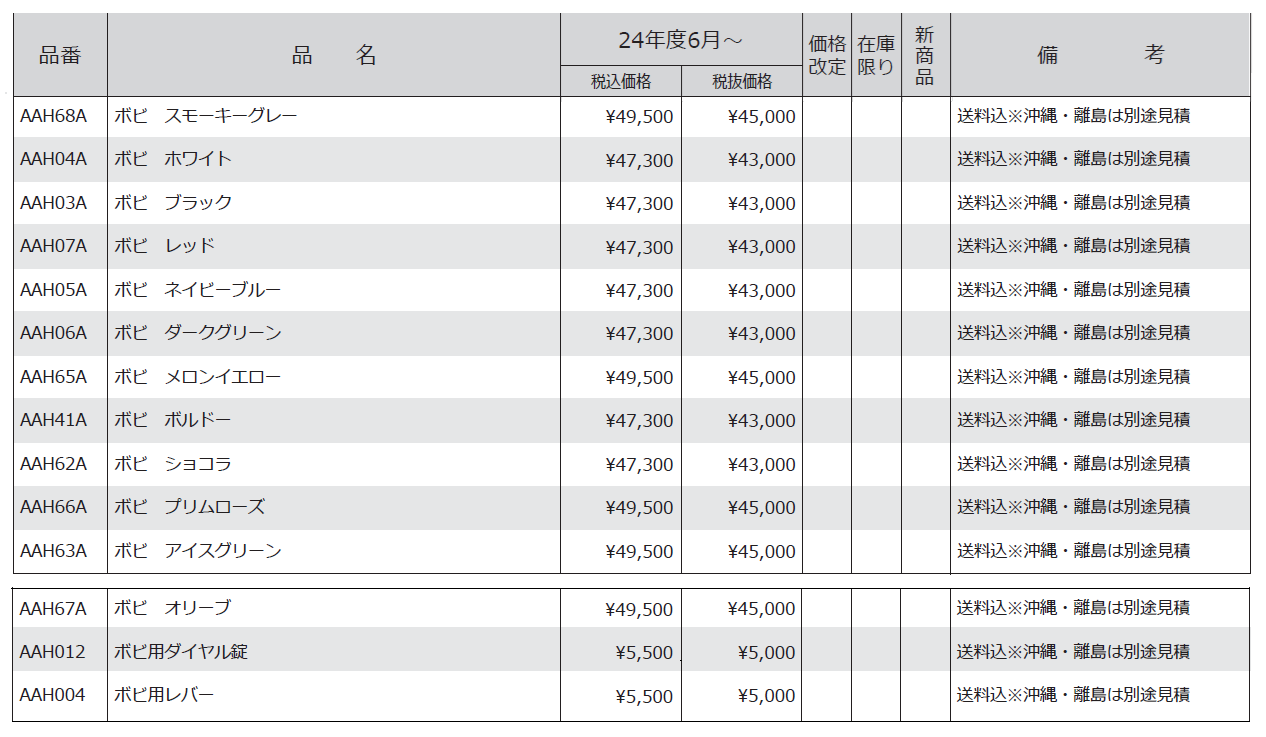Click the 備考 column header
The width and height of the screenshot is (1266, 737).
[x=1100, y=56]
